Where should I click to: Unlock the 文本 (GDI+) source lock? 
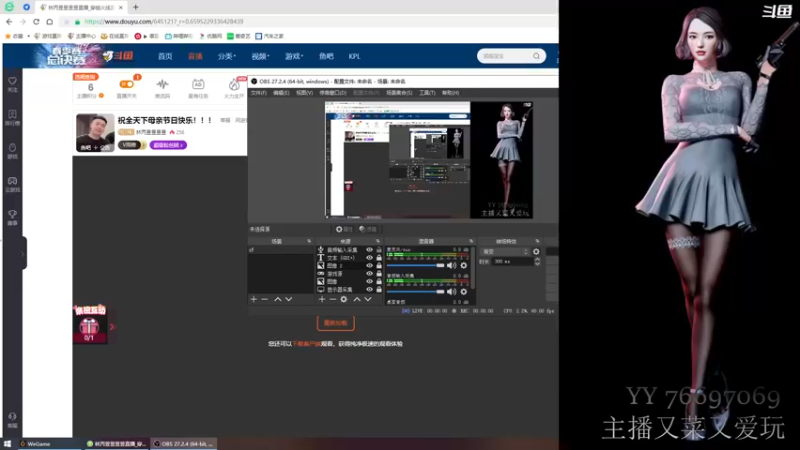[379, 258]
